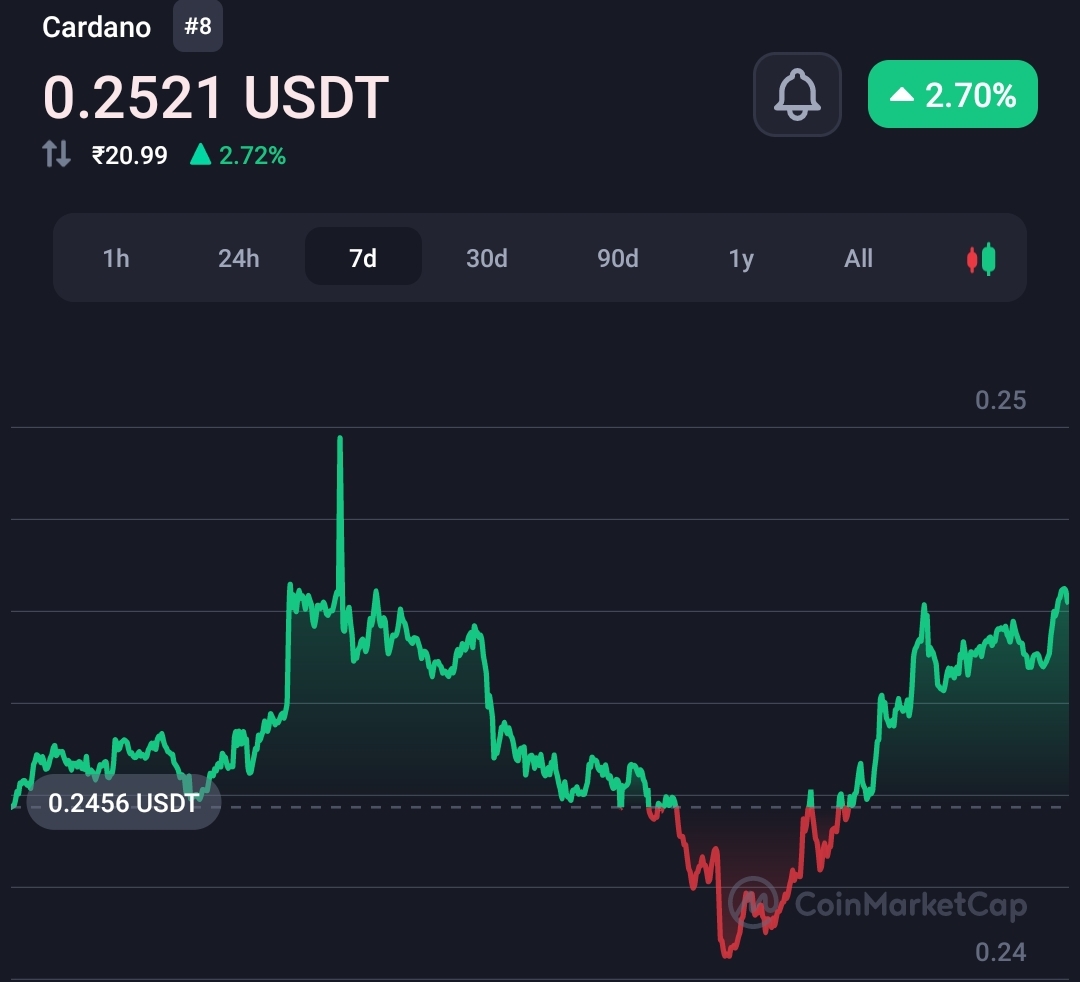
Task: Select the 90d timeframe
Action: point(617,258)
